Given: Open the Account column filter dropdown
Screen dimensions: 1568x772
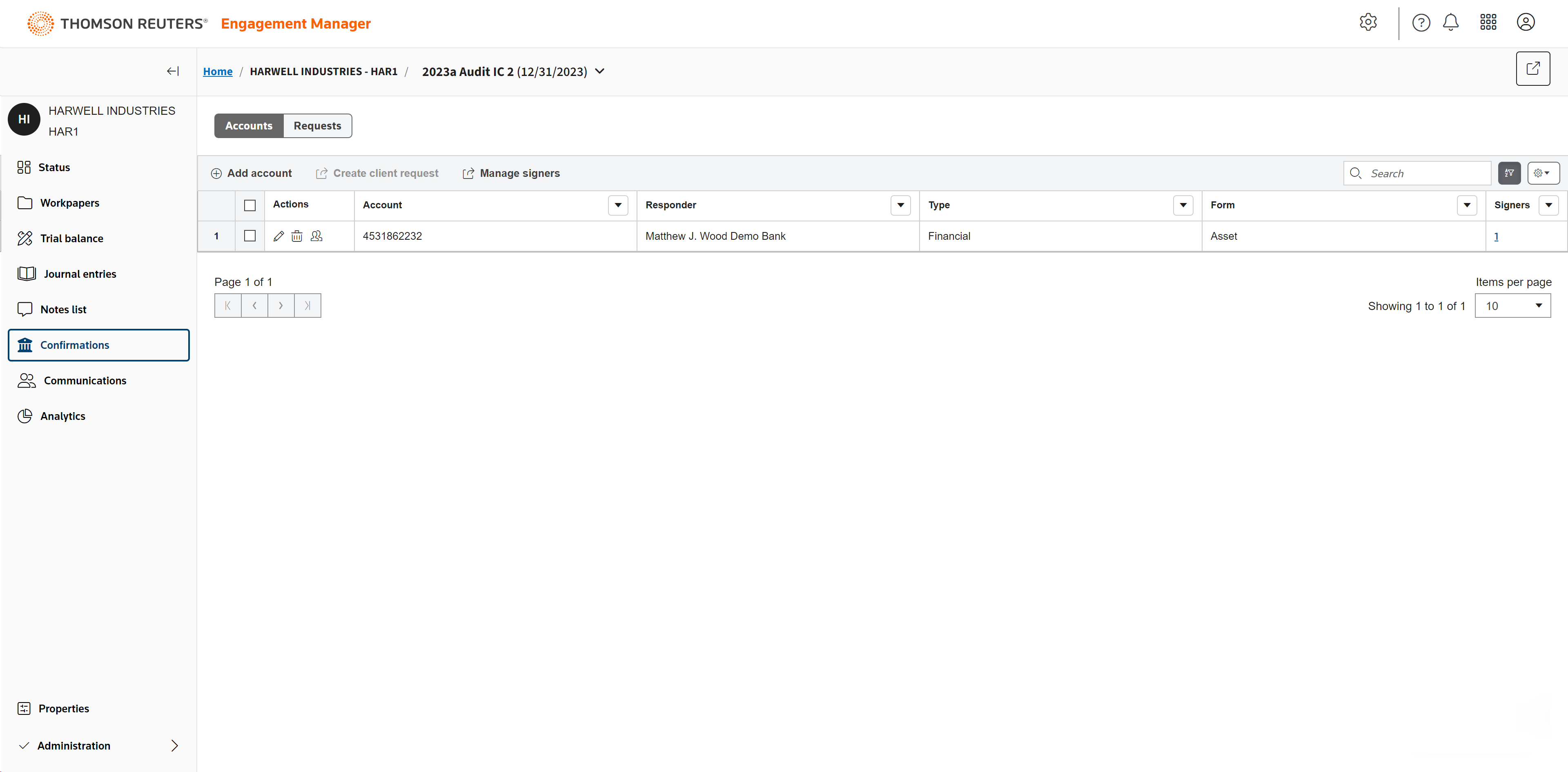Looking at the screenshot, I should [618, 205].
